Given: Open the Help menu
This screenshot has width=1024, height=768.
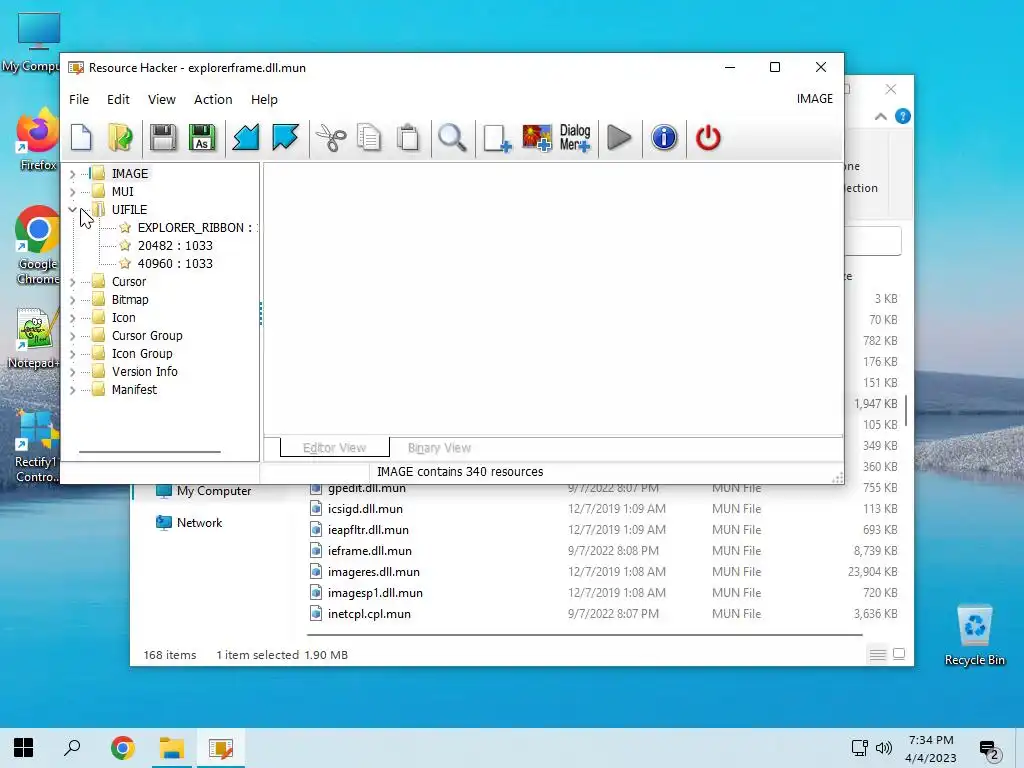Looking at the screenshot, I should (x=264, y=99).
